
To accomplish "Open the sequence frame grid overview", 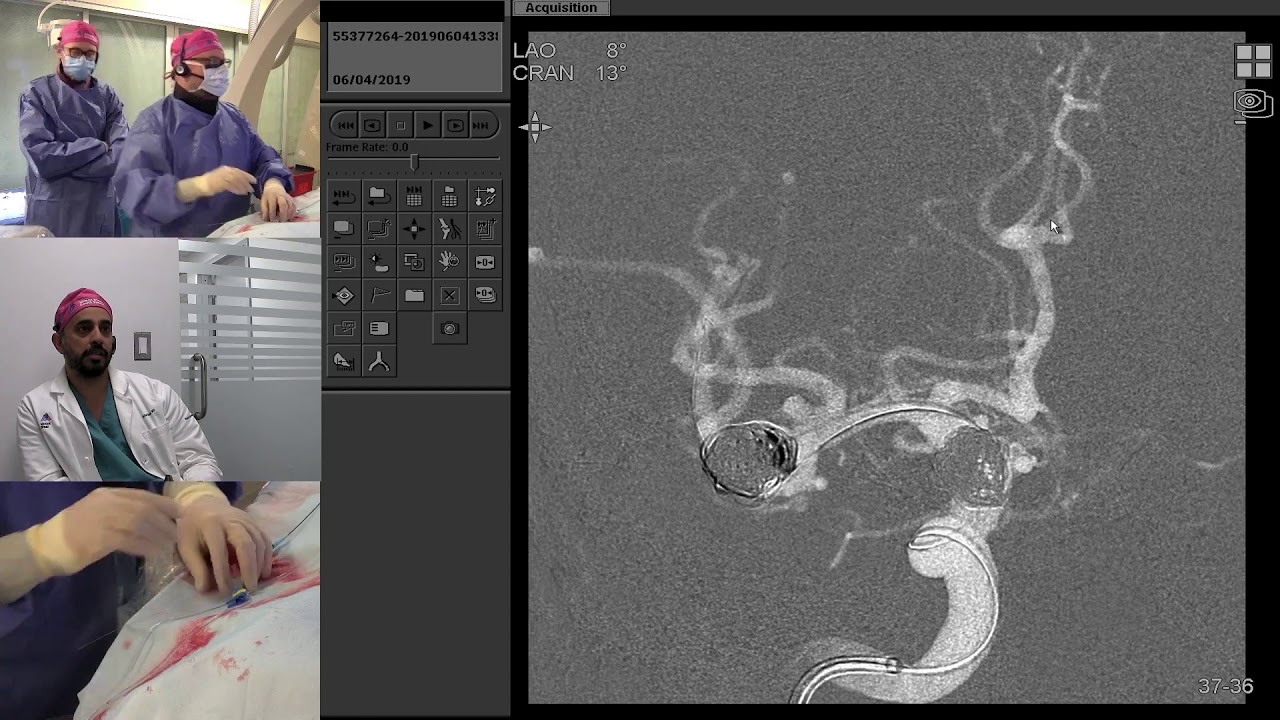I will tap(414, 196).
